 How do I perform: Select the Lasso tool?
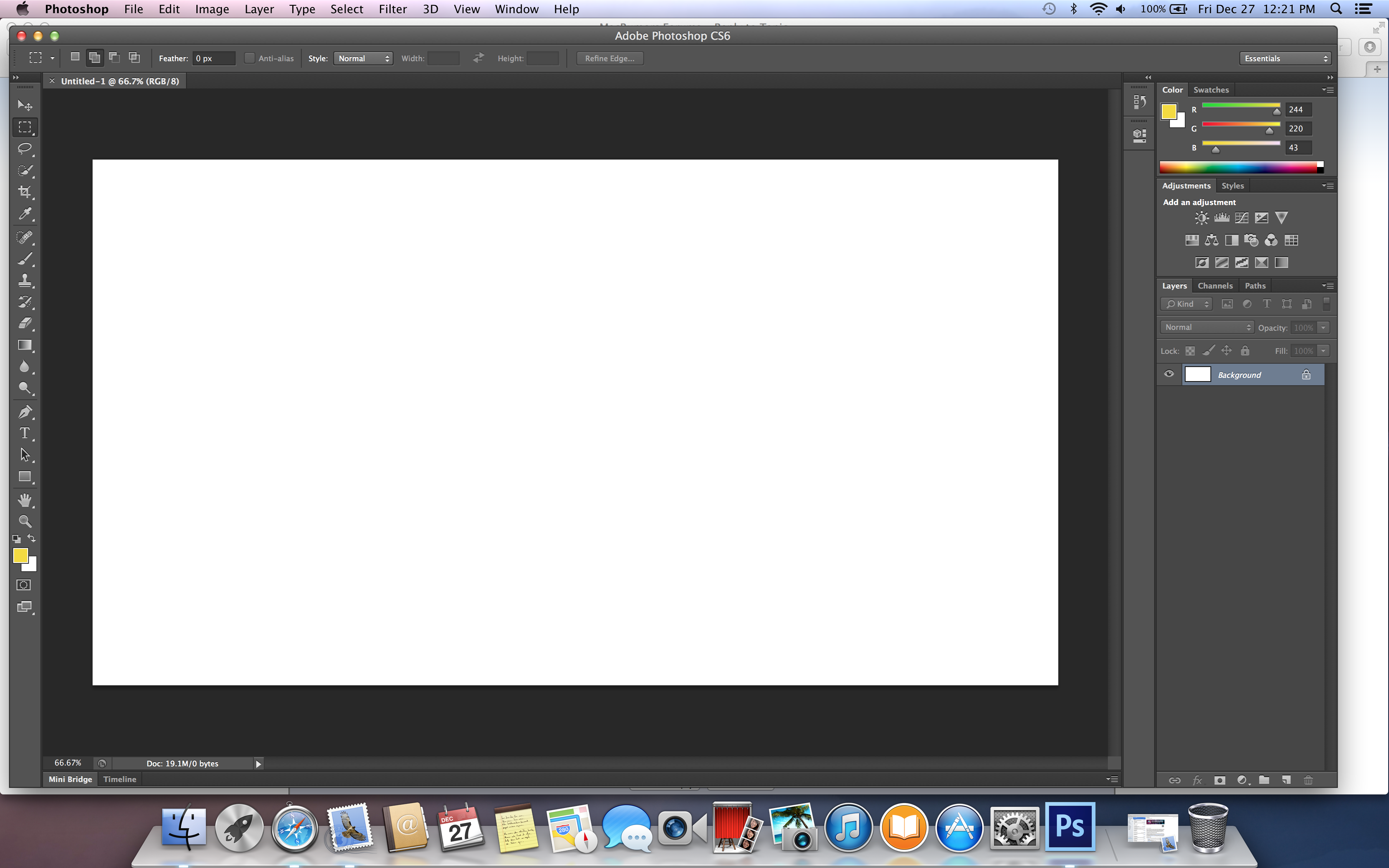coord(25,149)
